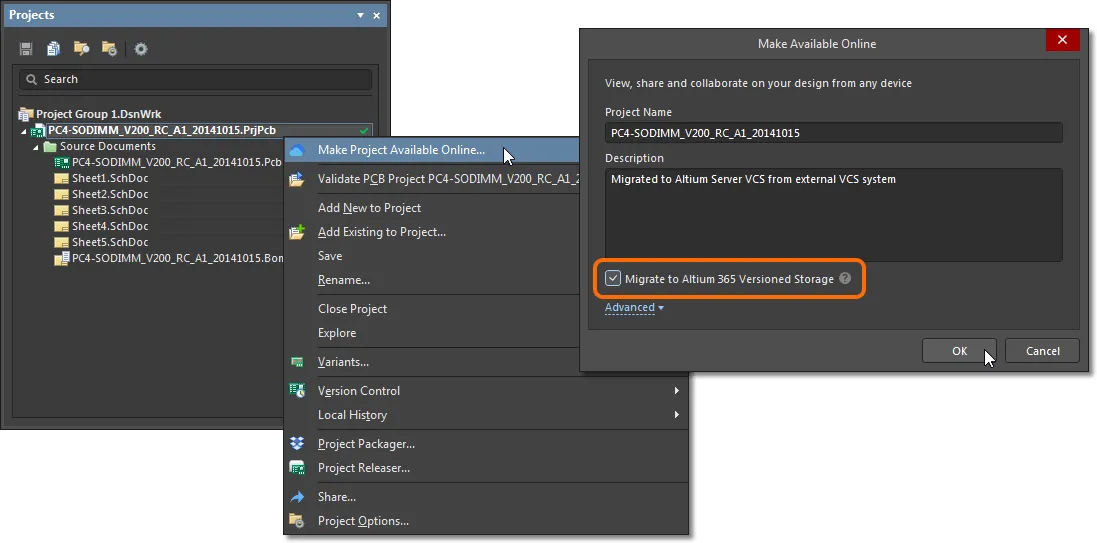The width and height of the screenshot is (1097, 543).
Task: Open Sheet4.SchDoc
Action: (x=110, y=226)
